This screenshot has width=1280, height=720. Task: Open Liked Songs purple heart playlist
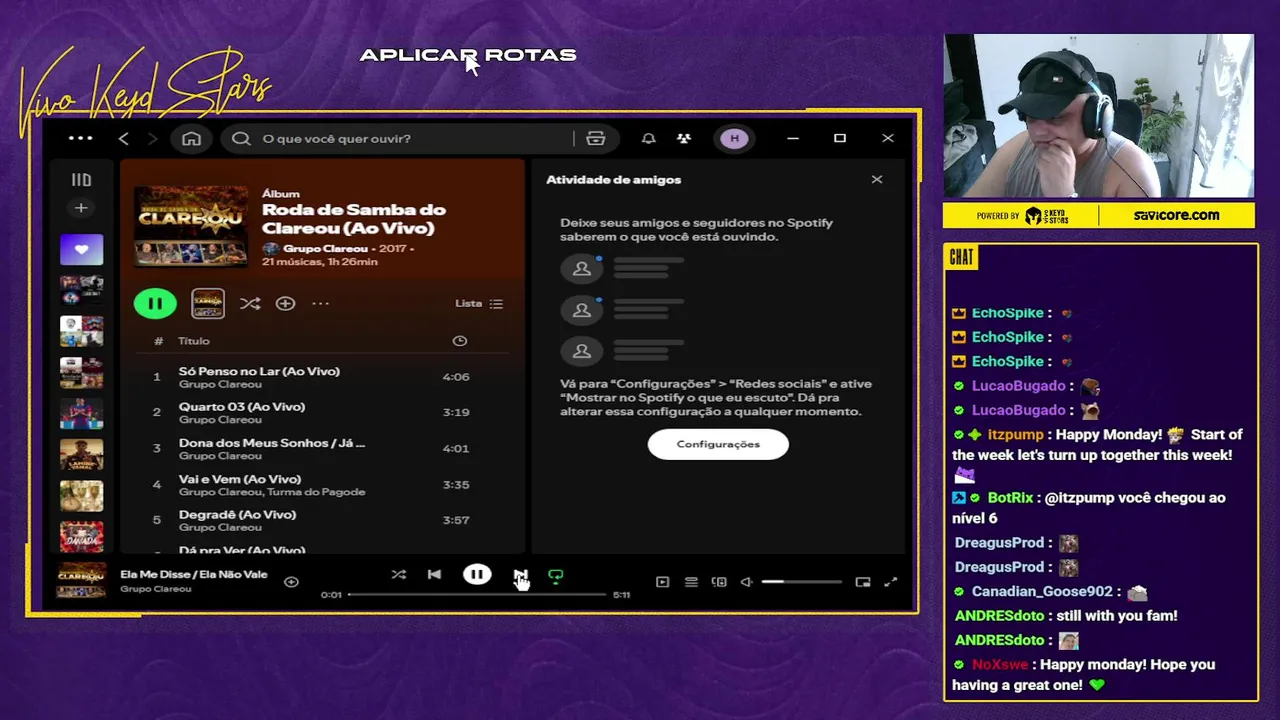pos(81,249)
